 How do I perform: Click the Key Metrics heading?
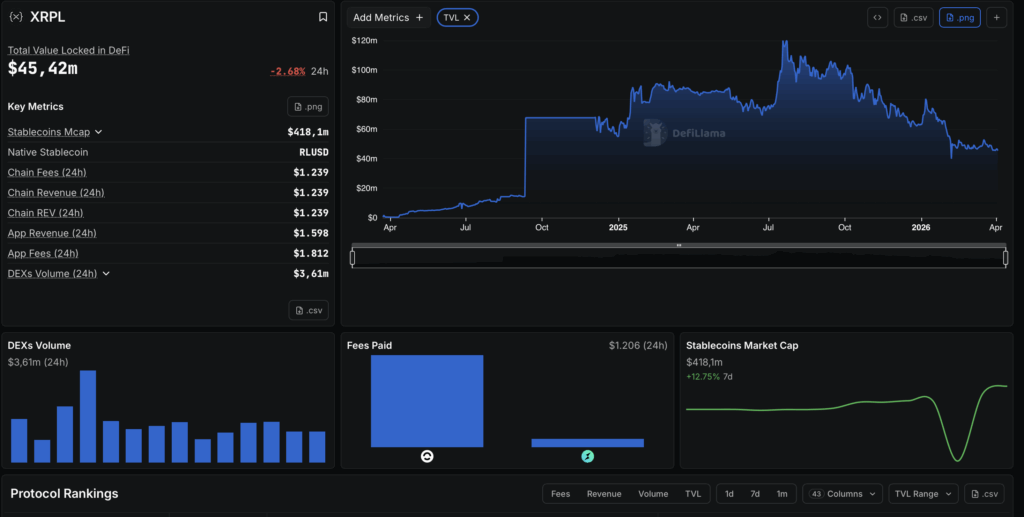[x=35, y=106]
